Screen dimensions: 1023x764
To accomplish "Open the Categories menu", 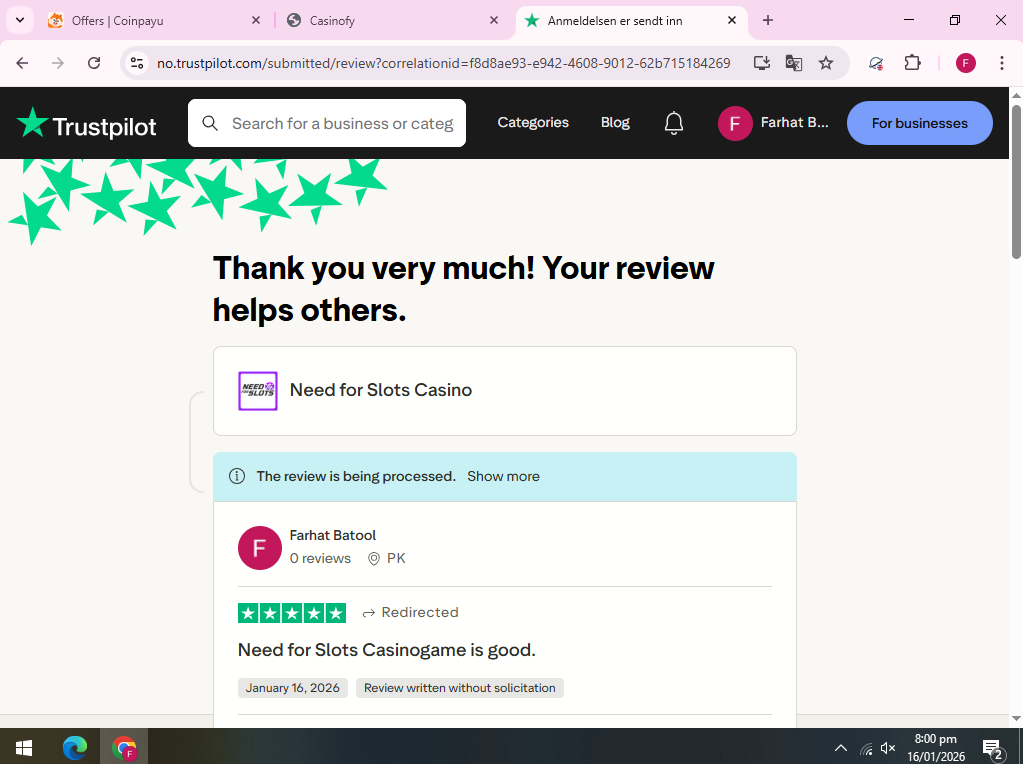I will tap(533, 123).
